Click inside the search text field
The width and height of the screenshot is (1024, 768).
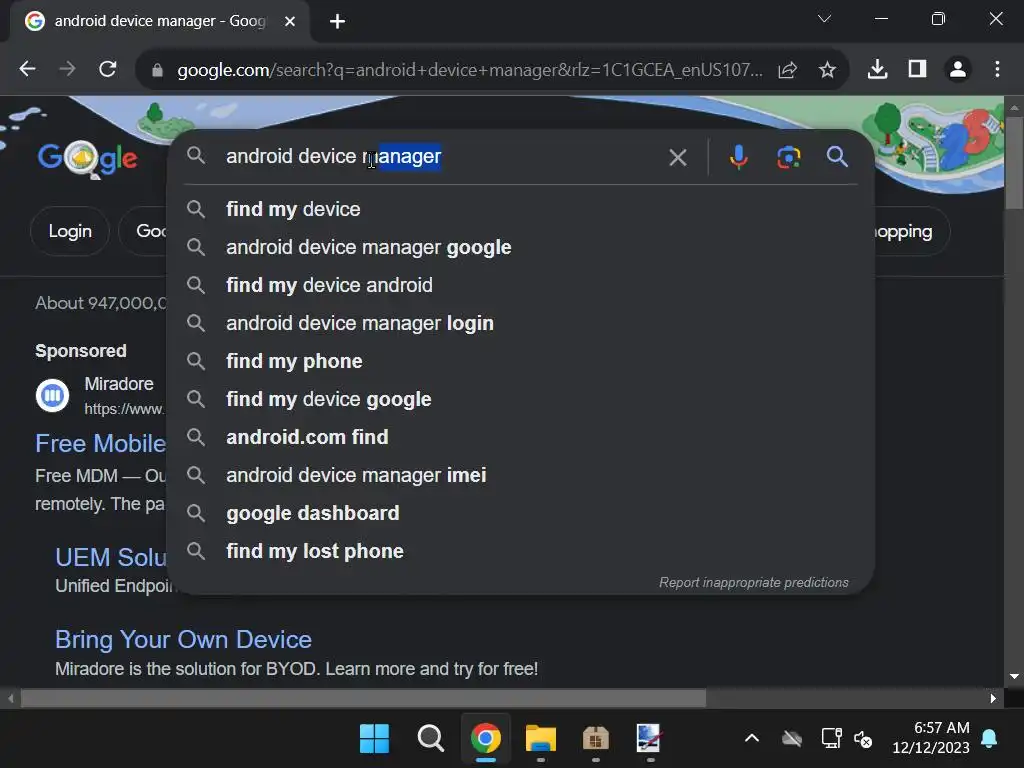440,157
